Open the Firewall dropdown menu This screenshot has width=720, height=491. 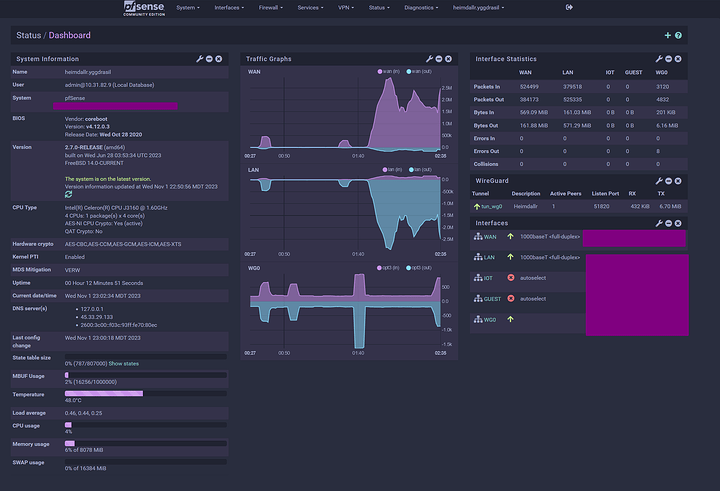point(270,8)
